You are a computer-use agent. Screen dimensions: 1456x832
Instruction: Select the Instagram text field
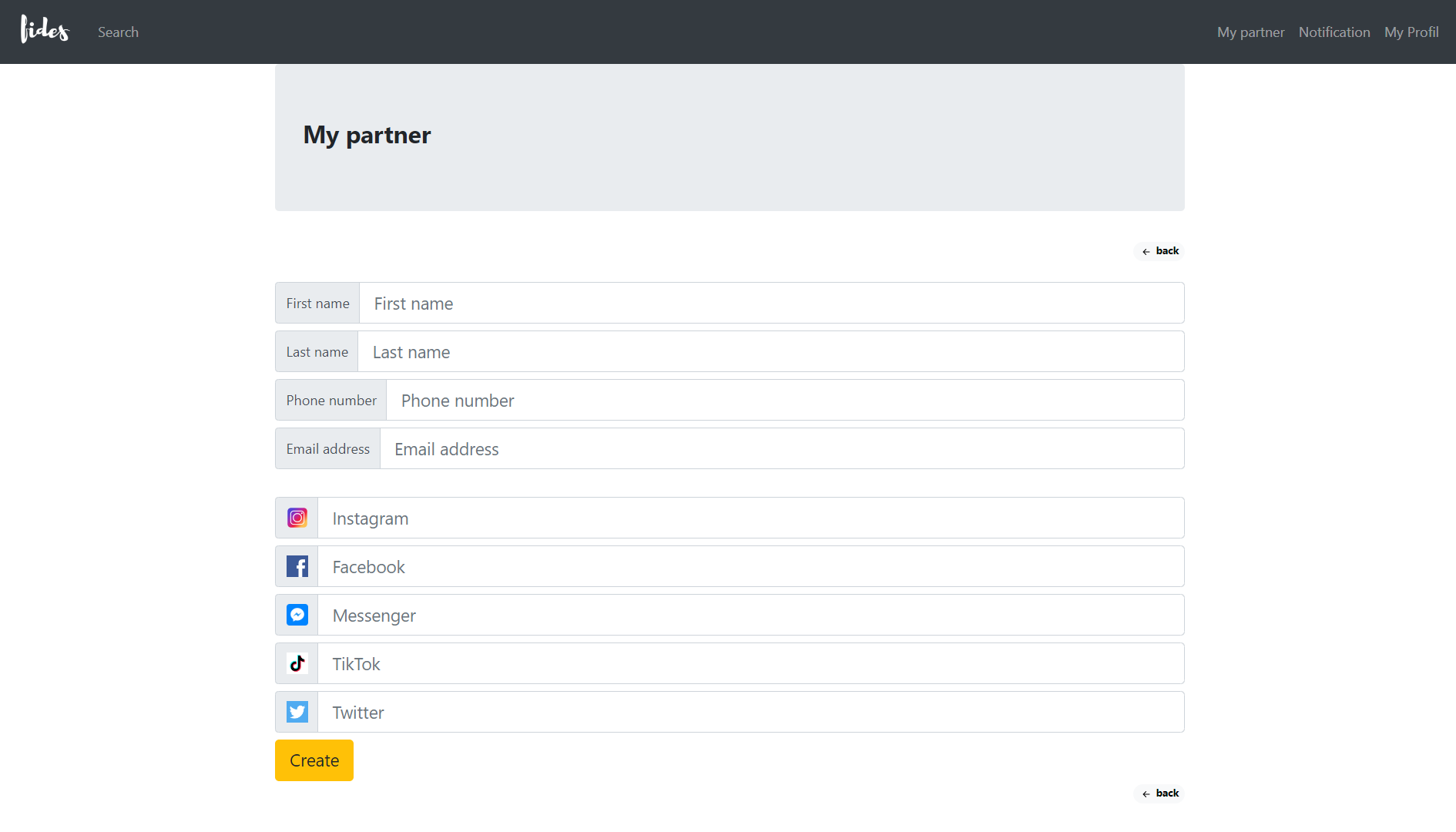coord(750,518)
